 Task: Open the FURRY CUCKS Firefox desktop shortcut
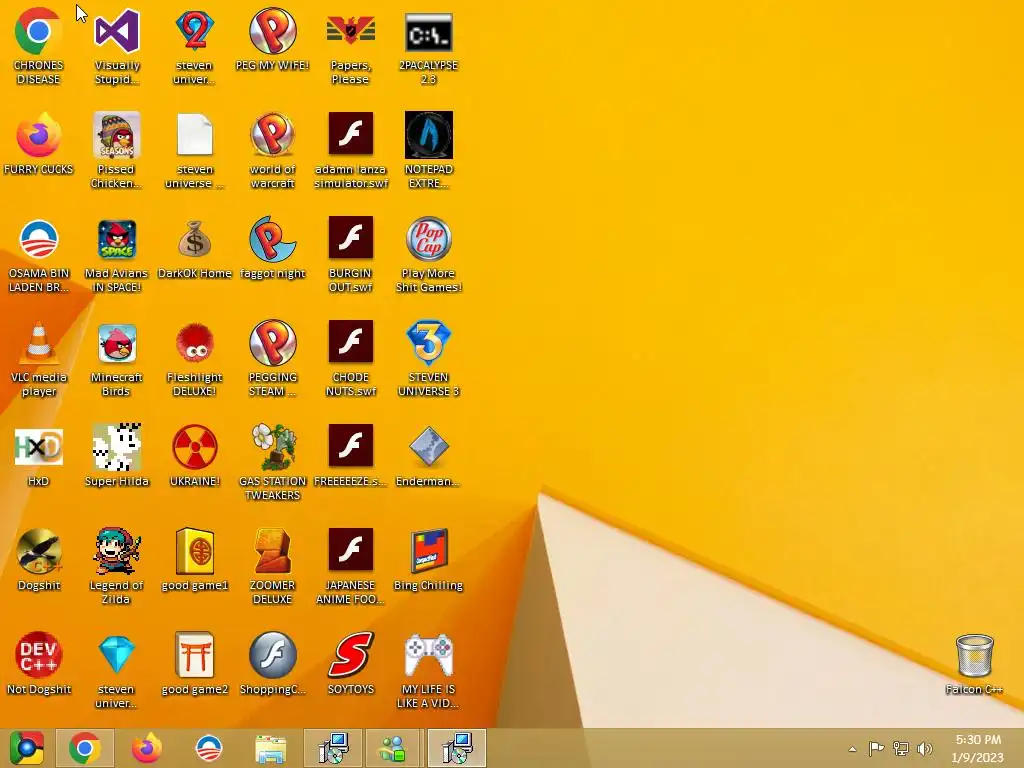39,144
